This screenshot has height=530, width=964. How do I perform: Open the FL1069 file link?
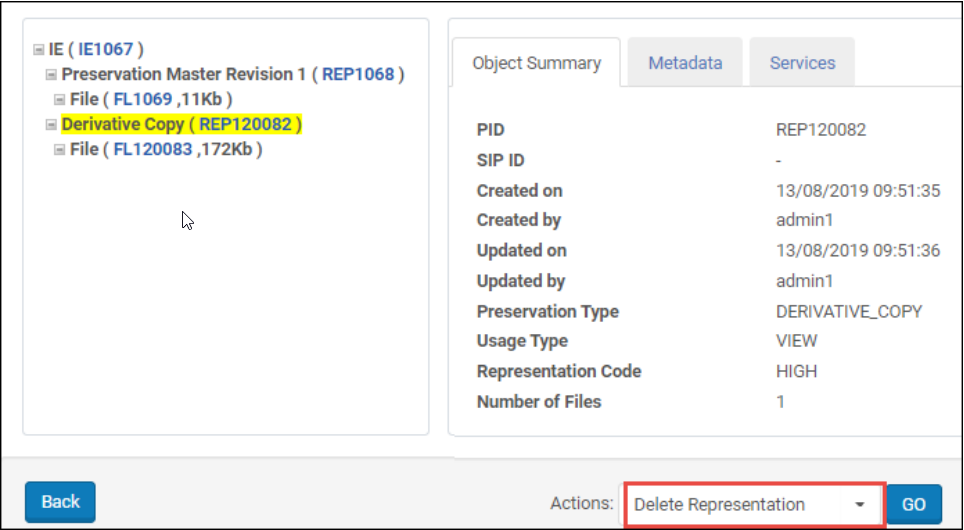[137, 99]
